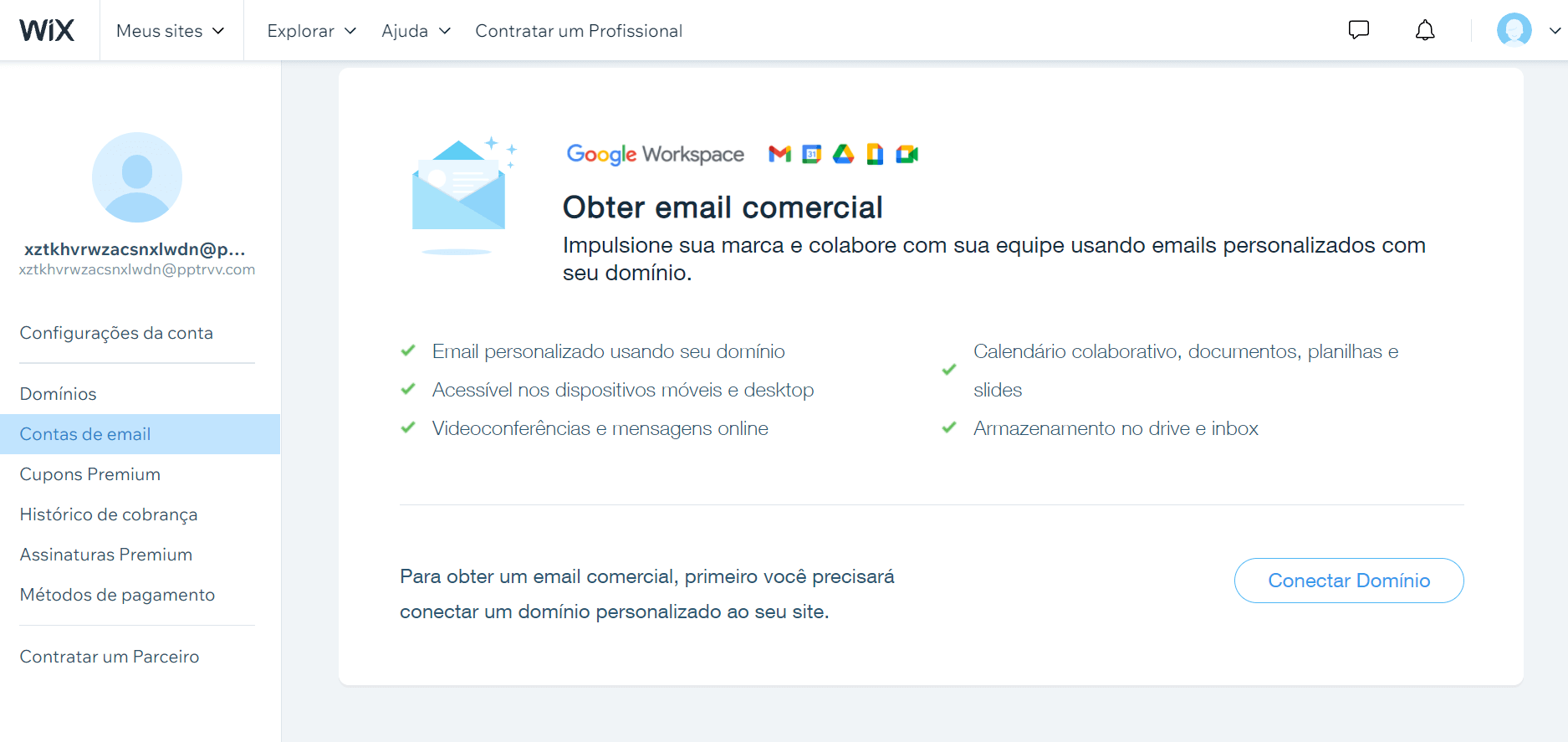Click Para obter um email comercial text
This screenshot has width=1568, height=742.
click(647, 594)
